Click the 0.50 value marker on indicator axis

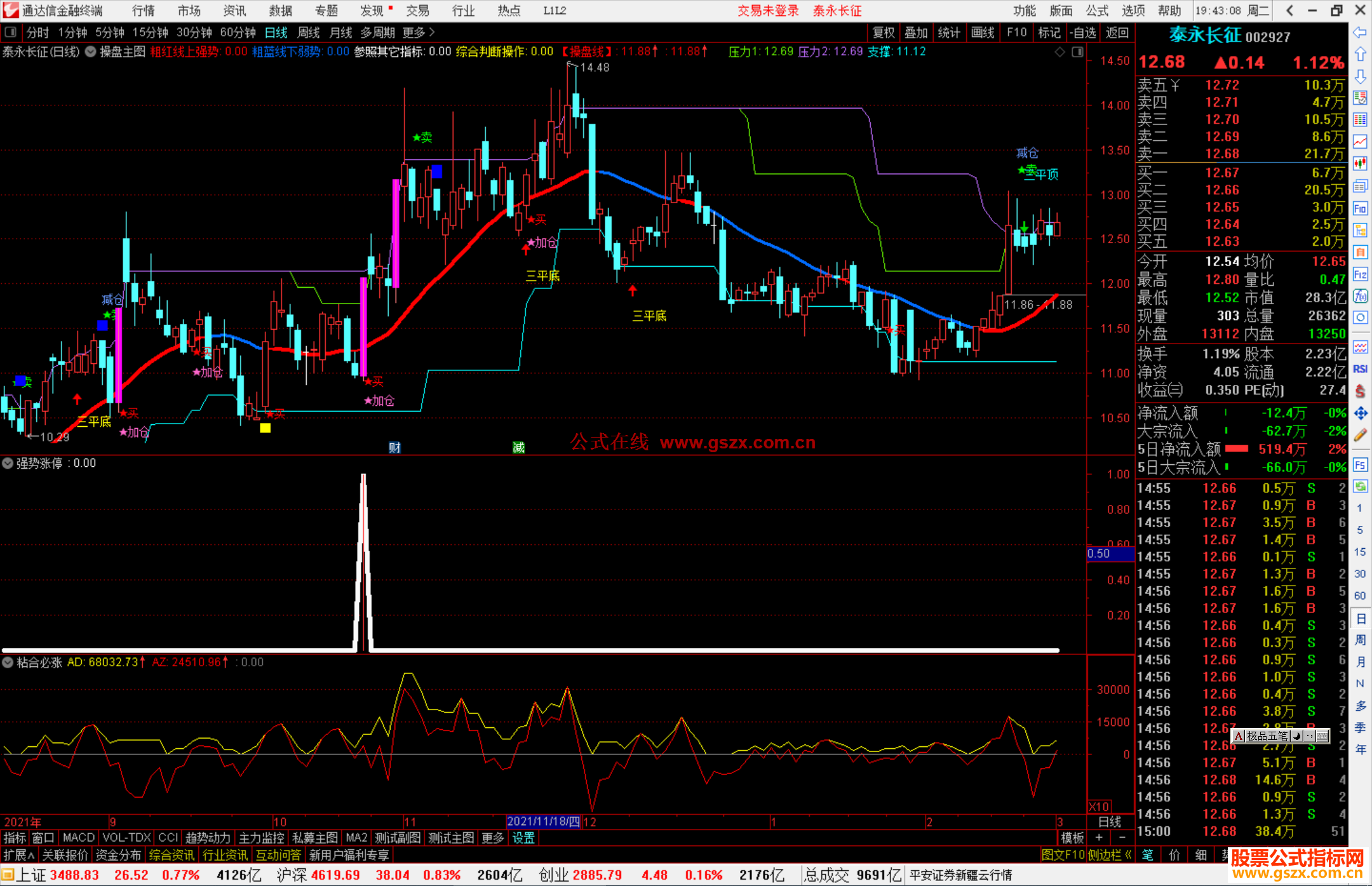click(1110, 554)
